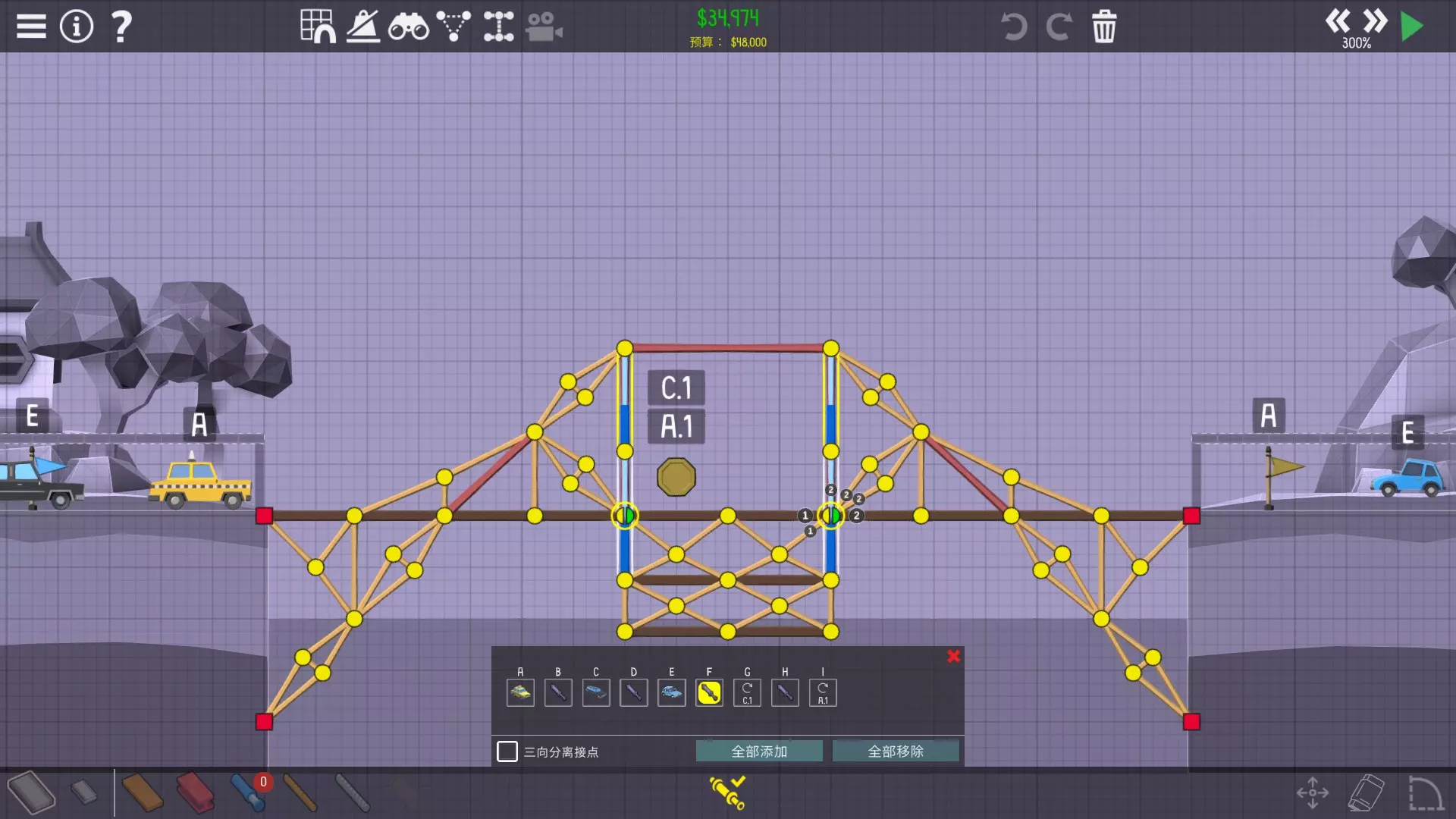Open the level info panel

coord(76,27)
